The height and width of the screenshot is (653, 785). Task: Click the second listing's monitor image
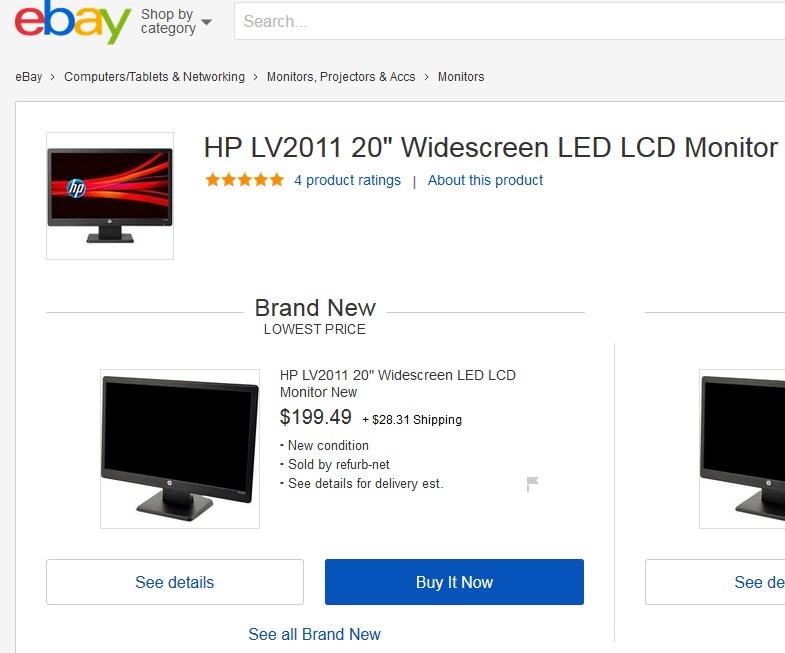pyautogui.click(x=742, y=449)
